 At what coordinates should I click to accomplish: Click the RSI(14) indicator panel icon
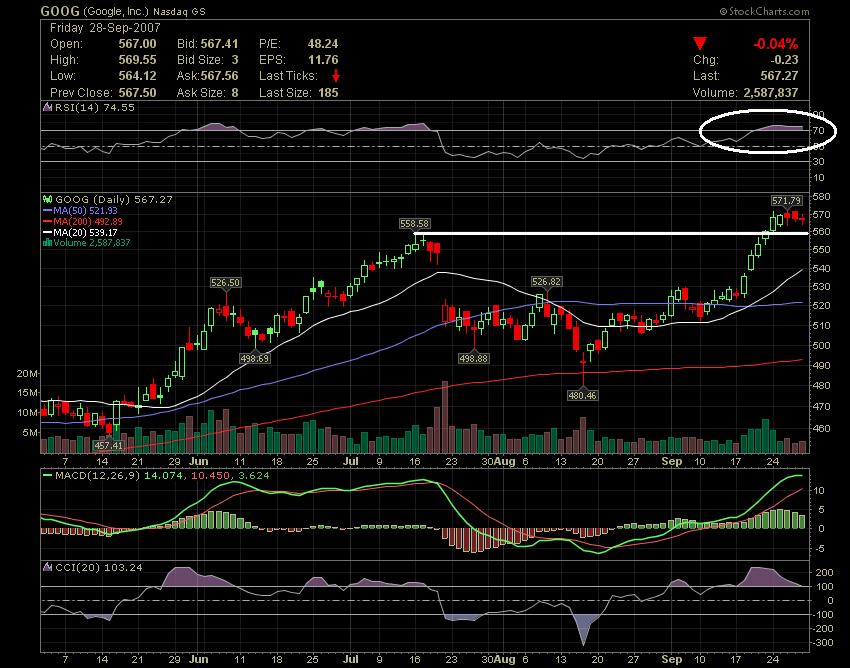[47, 107]
